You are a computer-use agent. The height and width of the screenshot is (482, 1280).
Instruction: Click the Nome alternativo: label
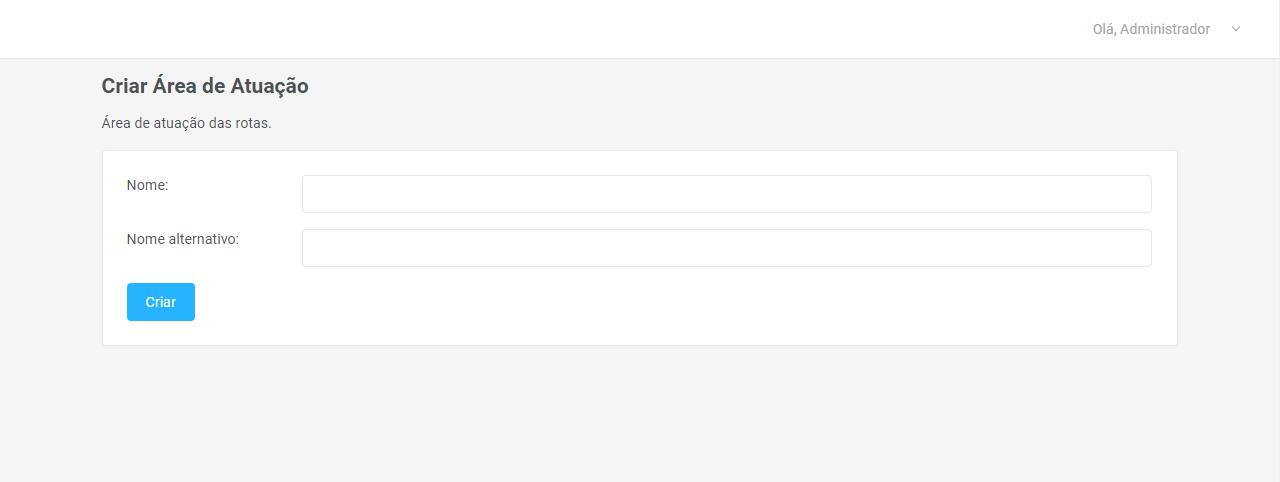tap(183, 239)
